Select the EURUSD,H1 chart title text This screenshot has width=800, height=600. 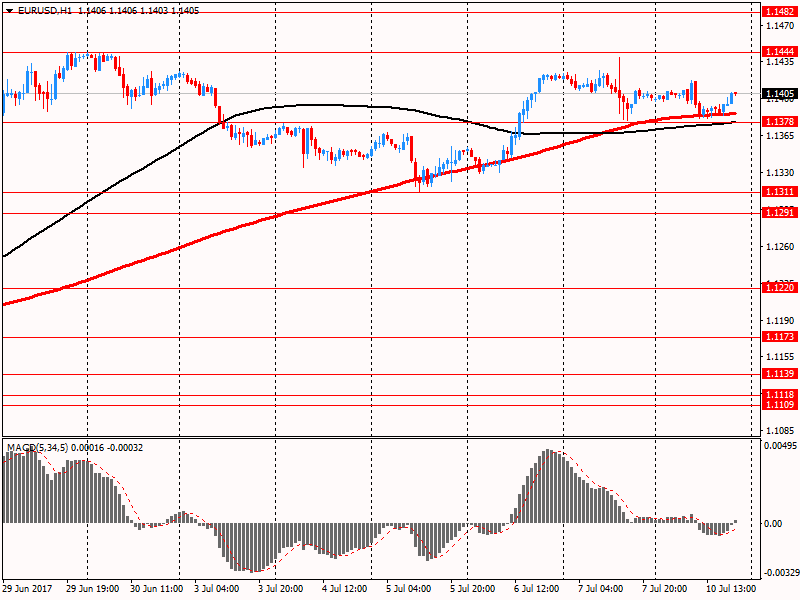[x=45, y=10]
